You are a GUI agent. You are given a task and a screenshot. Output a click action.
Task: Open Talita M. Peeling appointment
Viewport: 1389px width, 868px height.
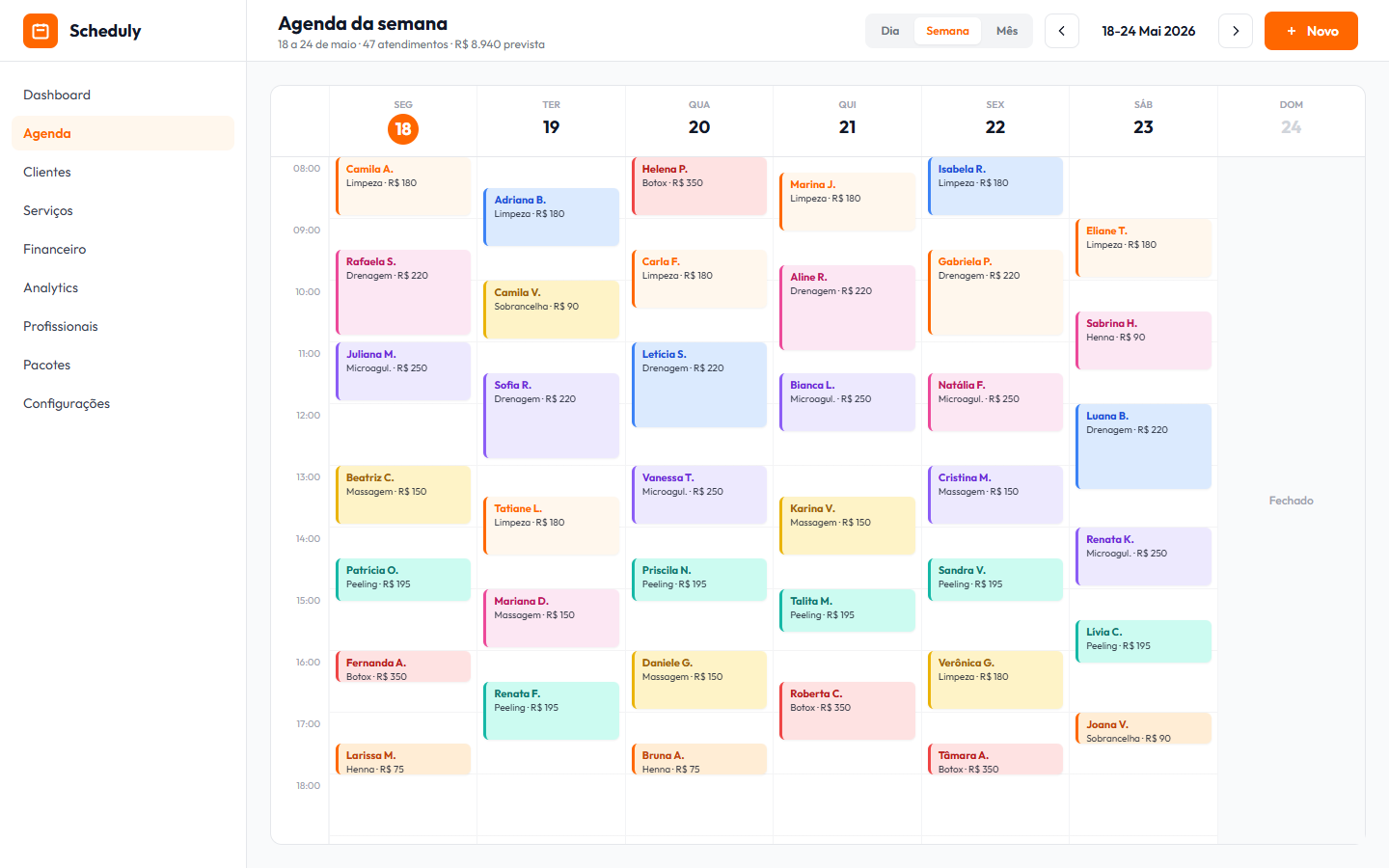[847, 610]
